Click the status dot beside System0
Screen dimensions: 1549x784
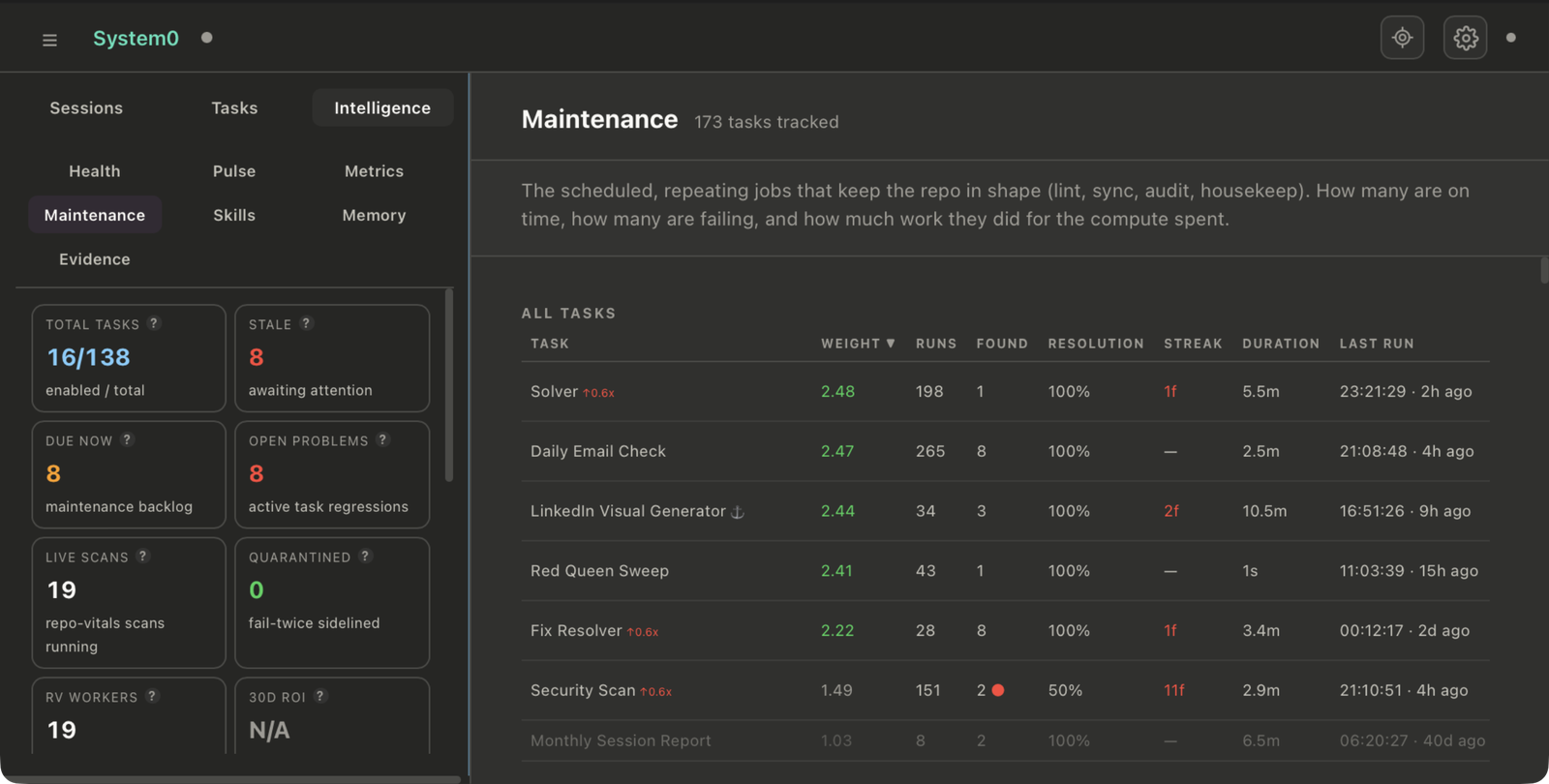click(x=206, y=38)
